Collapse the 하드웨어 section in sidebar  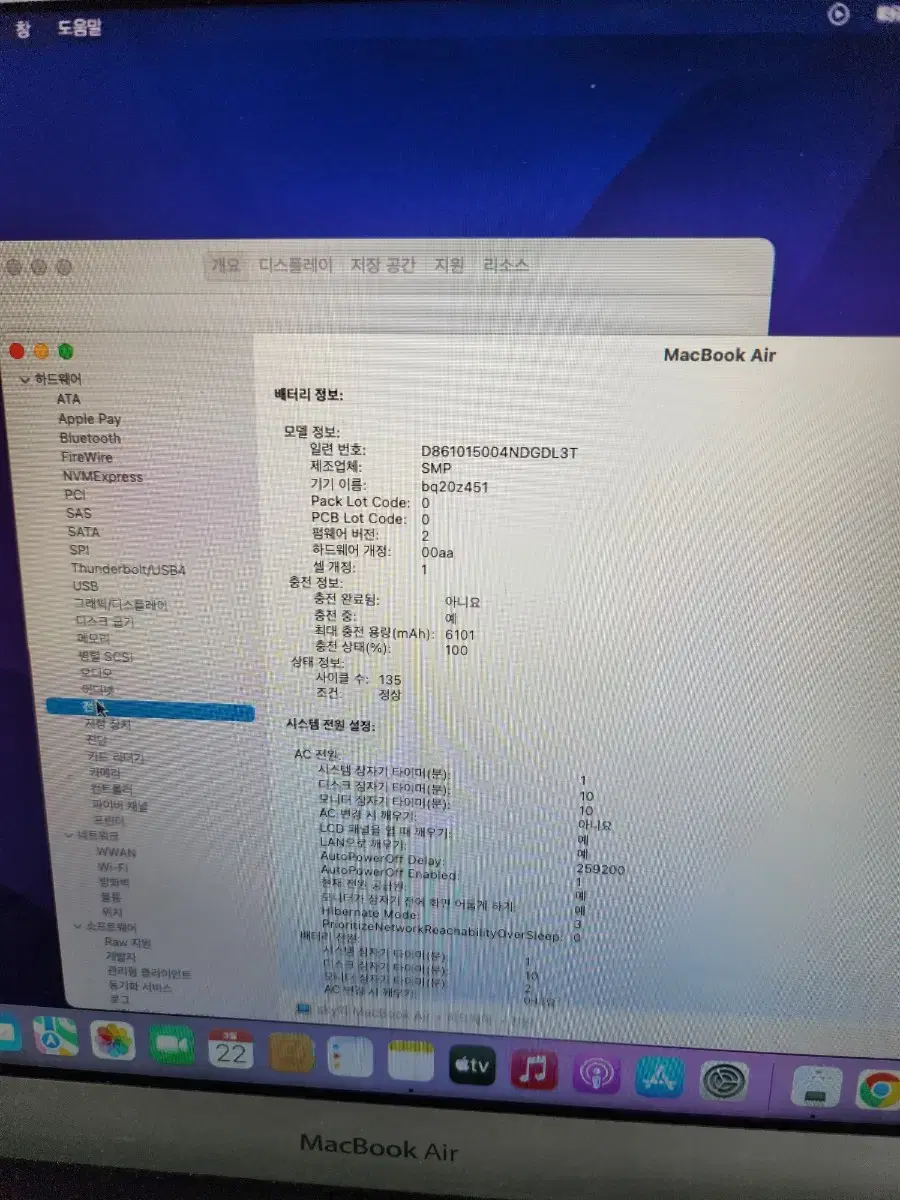coord(25,380)
